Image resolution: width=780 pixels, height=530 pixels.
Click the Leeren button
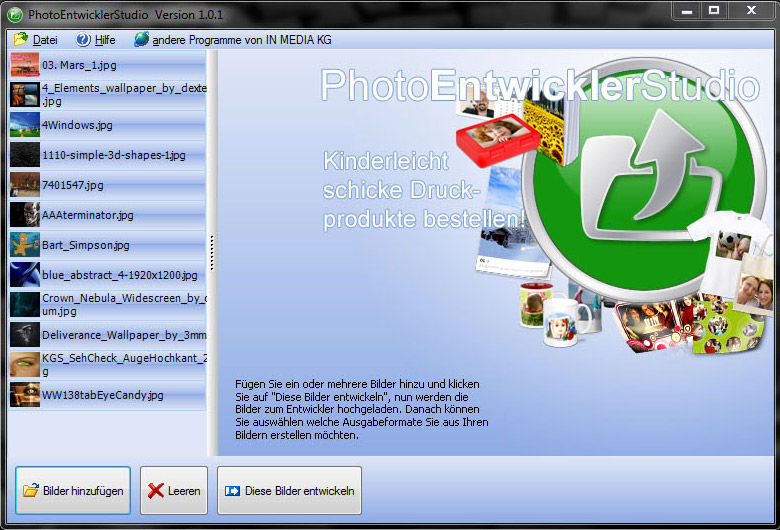(174, 490)
